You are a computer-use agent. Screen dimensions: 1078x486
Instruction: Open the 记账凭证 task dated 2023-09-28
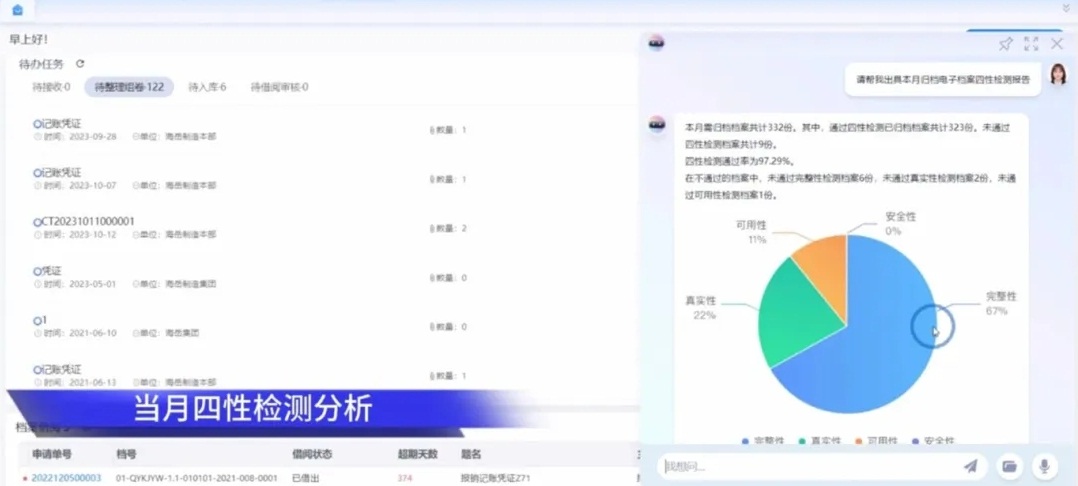pos(59,124)
